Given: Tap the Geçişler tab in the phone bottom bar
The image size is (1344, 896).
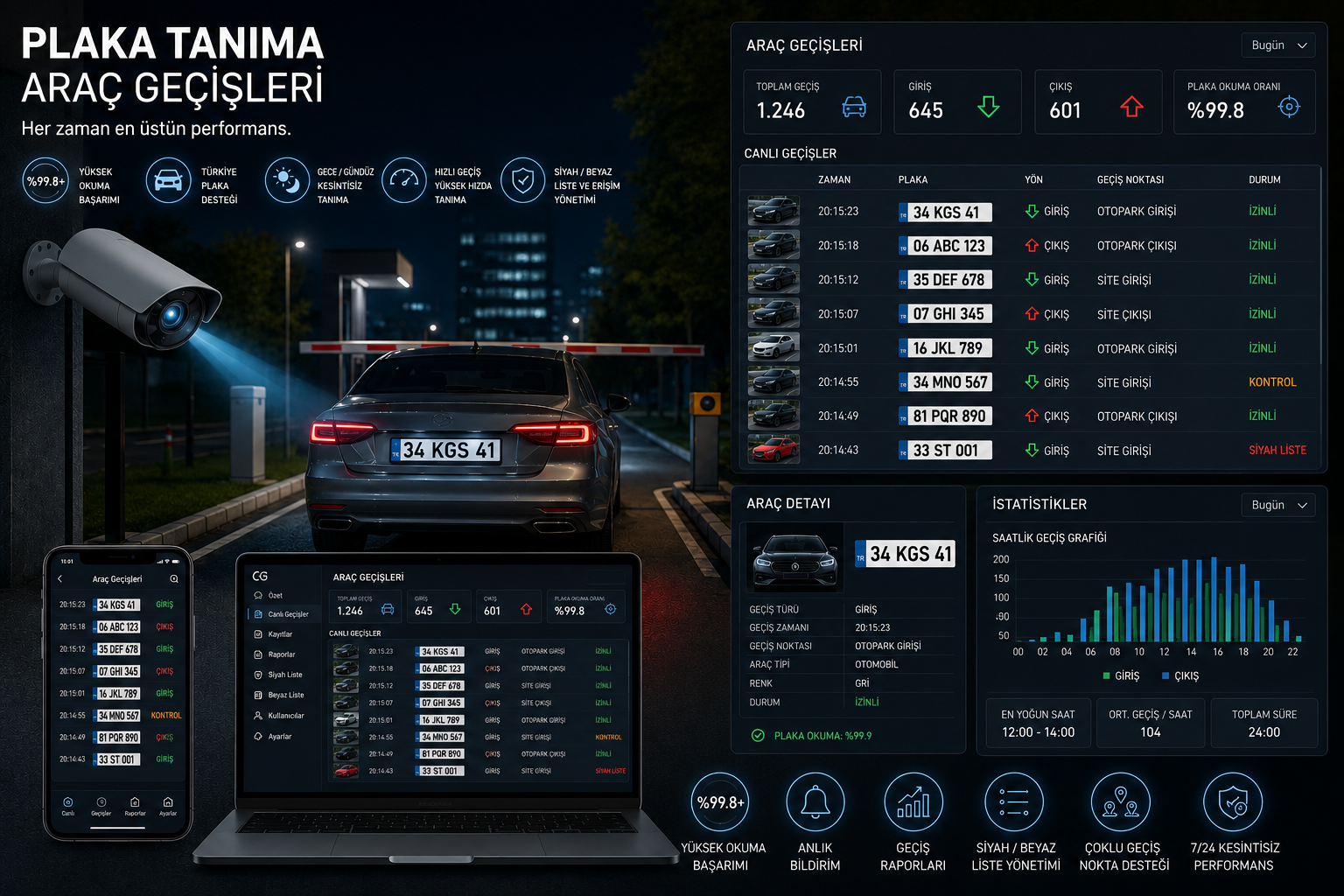Looking at the screenshot, I should click(101, 806).
